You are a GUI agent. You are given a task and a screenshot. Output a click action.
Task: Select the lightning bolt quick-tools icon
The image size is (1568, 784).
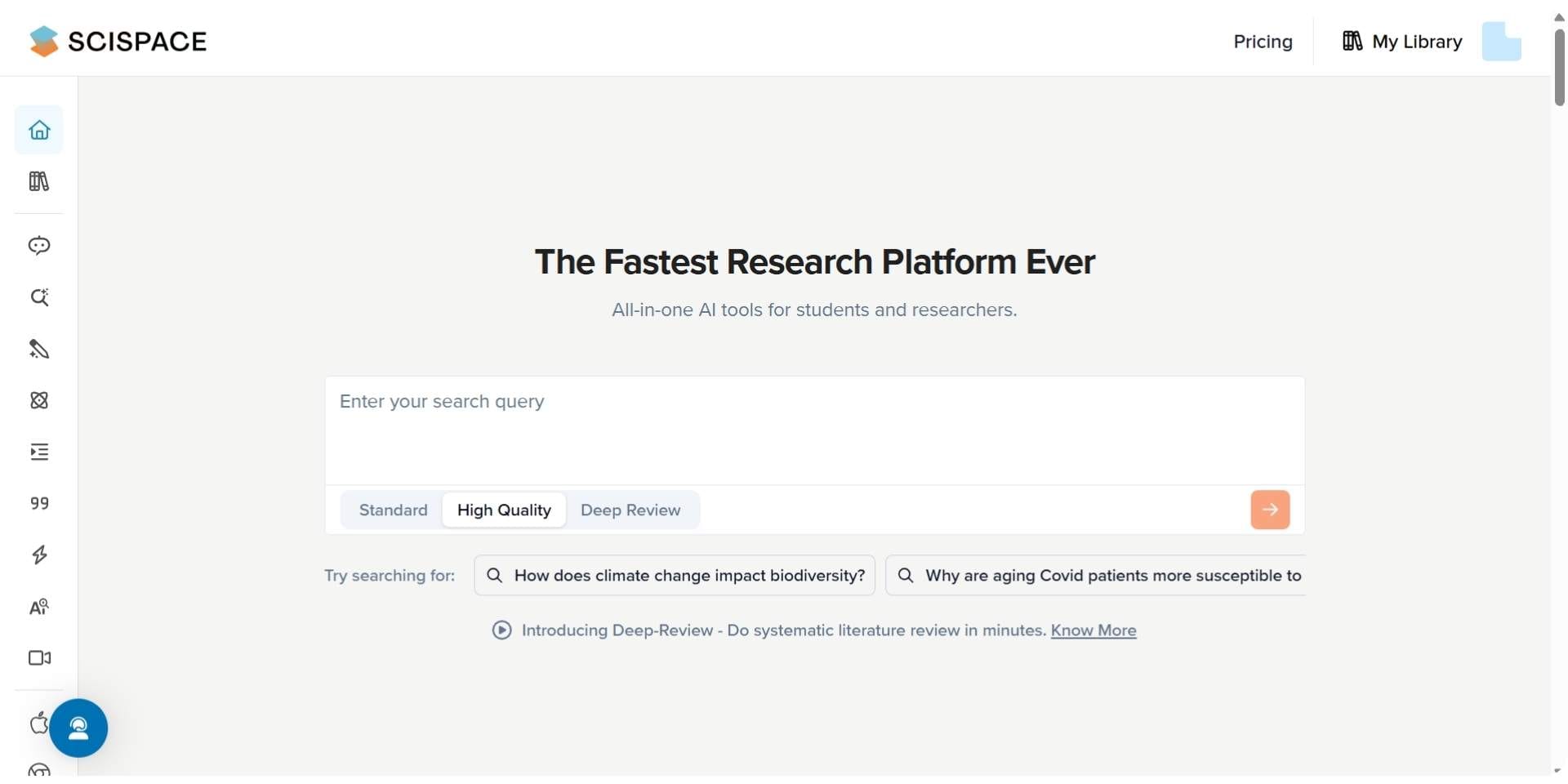38,555
